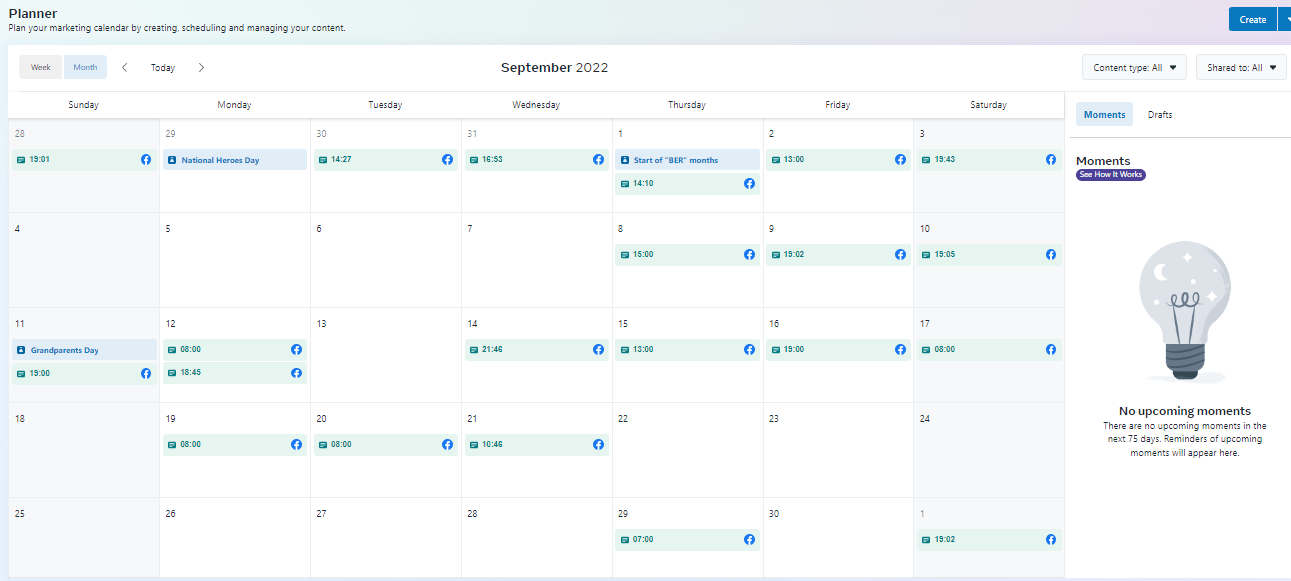Select September 5 day cell
1291x581 pixels.
pyautogui.click(x=235, y=260)
